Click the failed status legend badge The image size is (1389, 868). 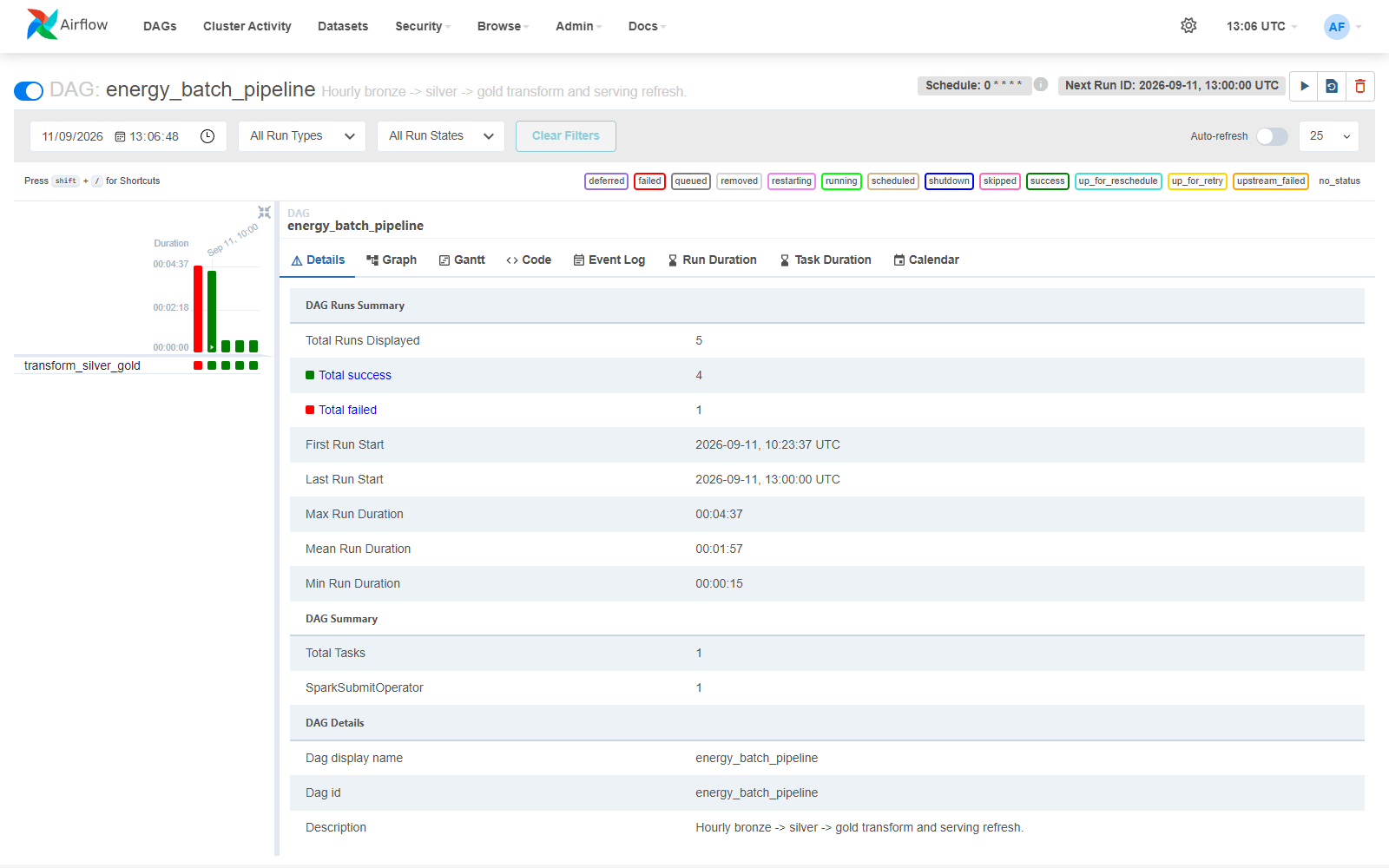(649, 181)
